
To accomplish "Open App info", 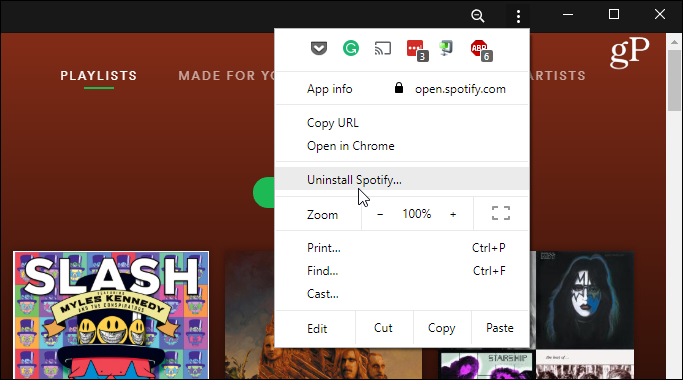I will pos(330,89).
